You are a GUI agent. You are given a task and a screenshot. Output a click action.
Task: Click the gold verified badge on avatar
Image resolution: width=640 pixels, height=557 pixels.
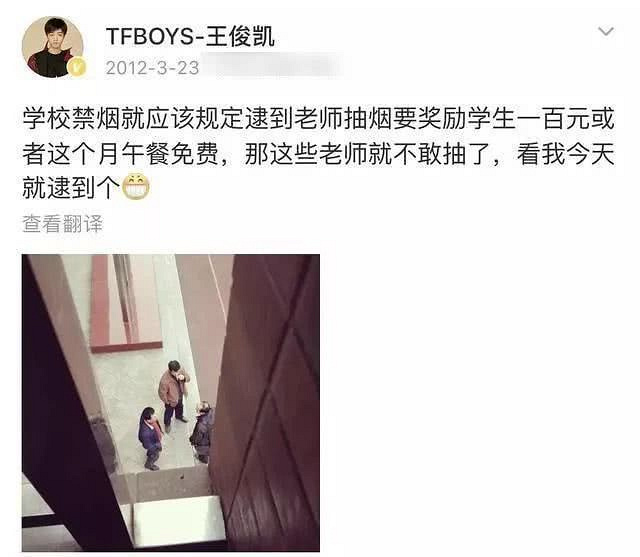[77, 67]
